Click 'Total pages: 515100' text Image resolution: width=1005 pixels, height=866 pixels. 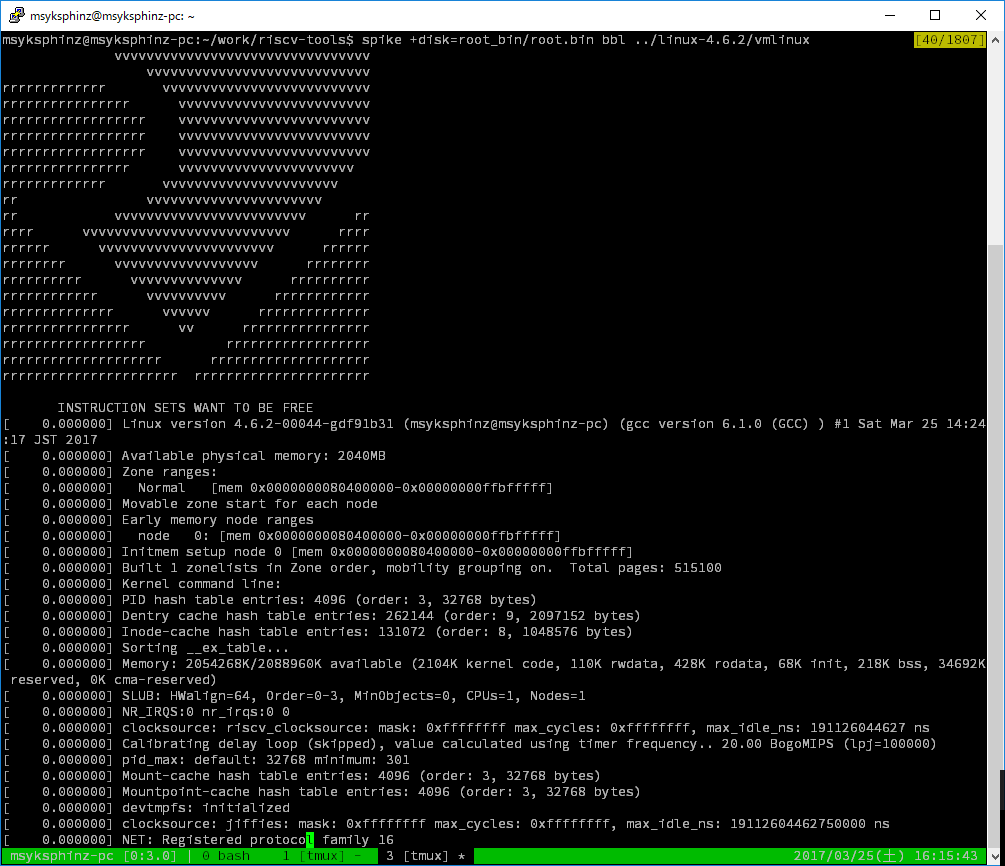[x=645, y=568]
